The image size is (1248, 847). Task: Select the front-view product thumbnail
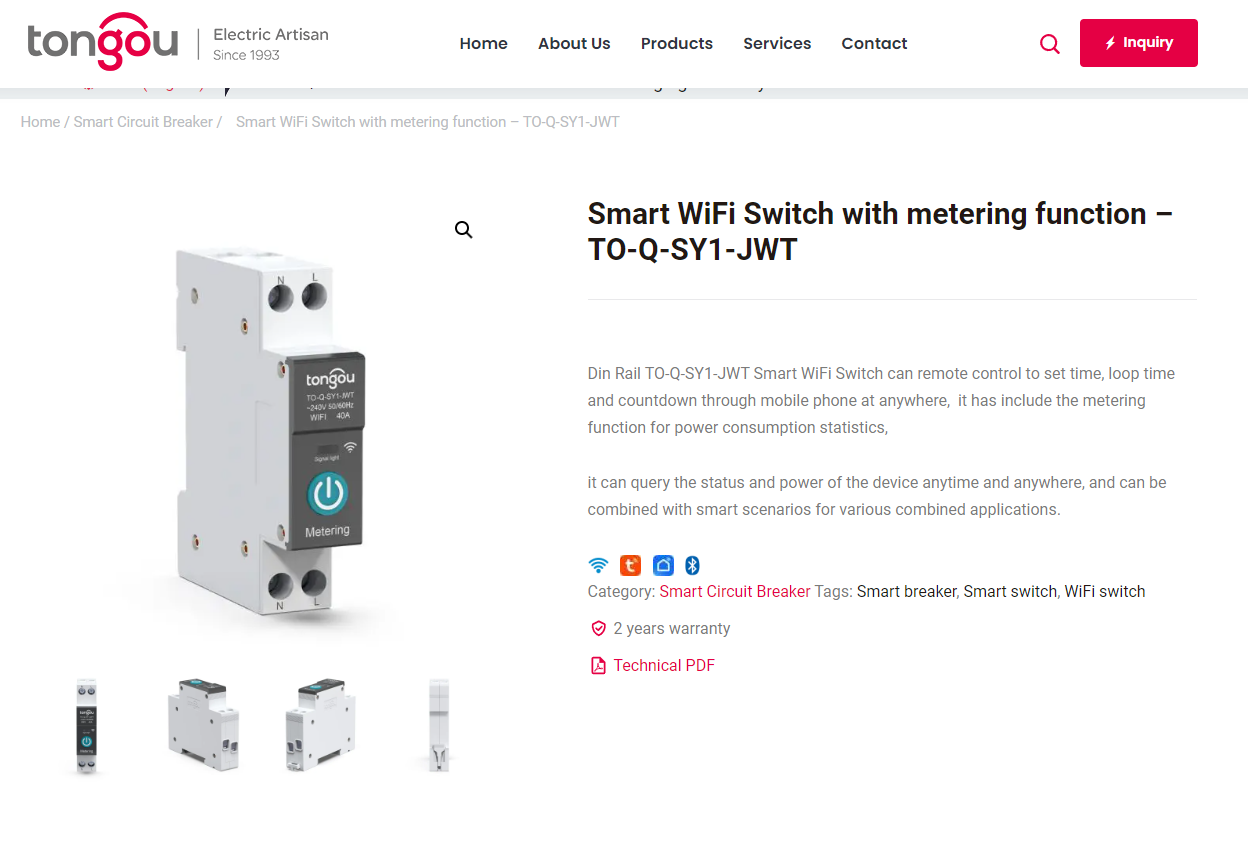[x=87, y=726]
